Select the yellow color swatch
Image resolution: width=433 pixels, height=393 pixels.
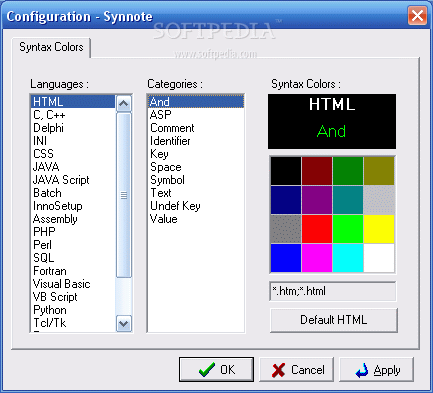pos(379,229)
